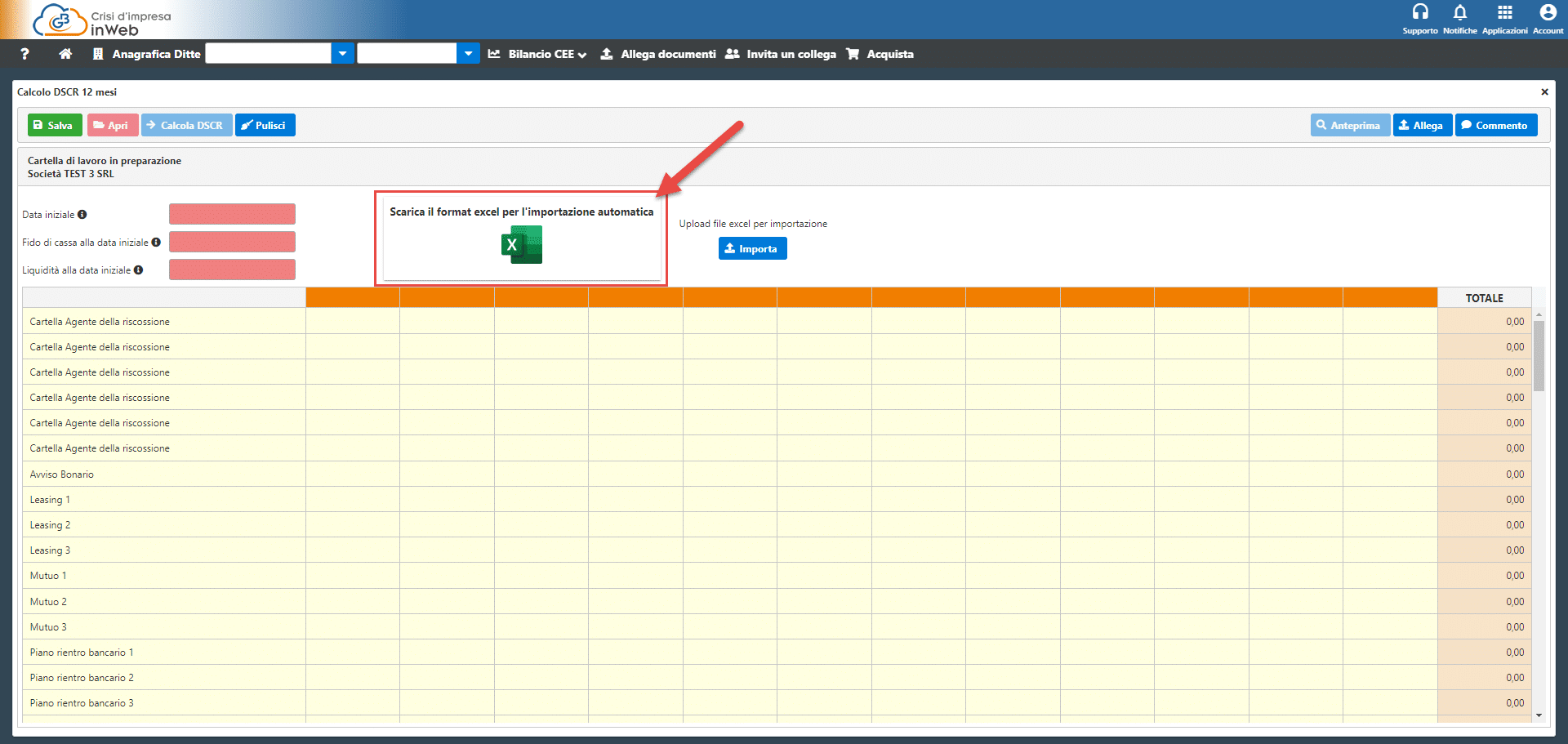1568x744 pixels.
Task: Open the Acquista shop
Action: point(880,54)
